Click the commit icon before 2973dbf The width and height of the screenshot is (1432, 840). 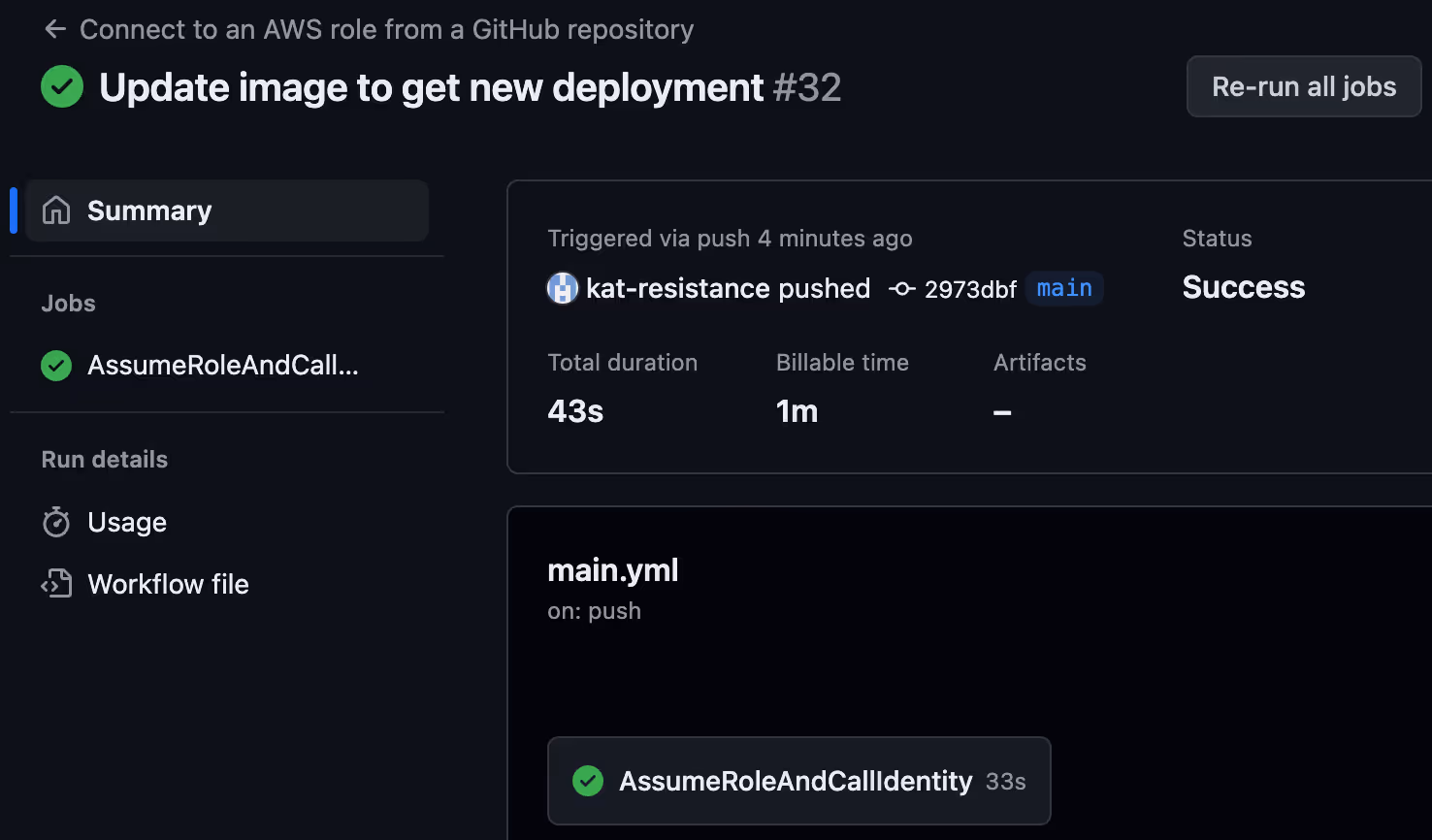(902, 288)
